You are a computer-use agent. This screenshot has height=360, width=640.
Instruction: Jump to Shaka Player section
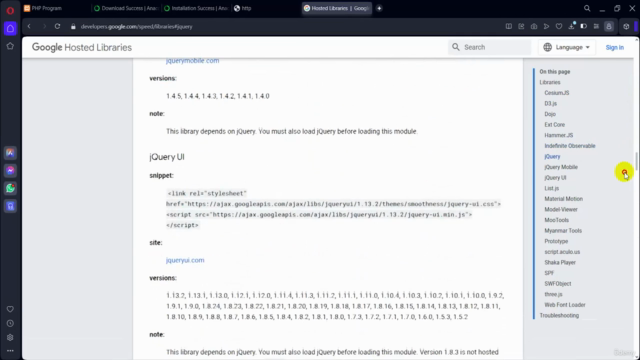click(560, 262)
